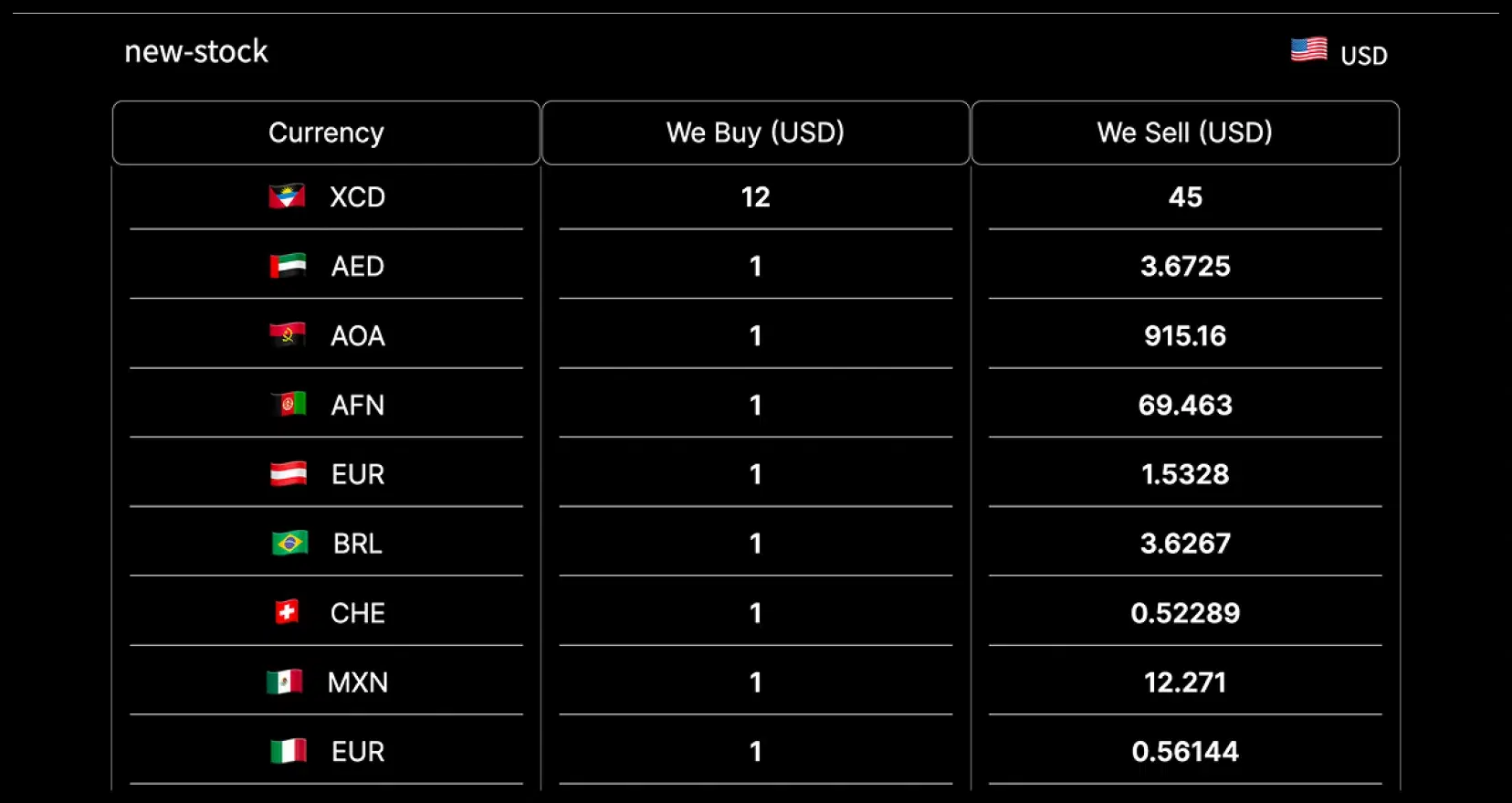Select the XCD buy value 12
This screenshot has height=803, width=1512.
pyautogui.click(x=755, y=197)
